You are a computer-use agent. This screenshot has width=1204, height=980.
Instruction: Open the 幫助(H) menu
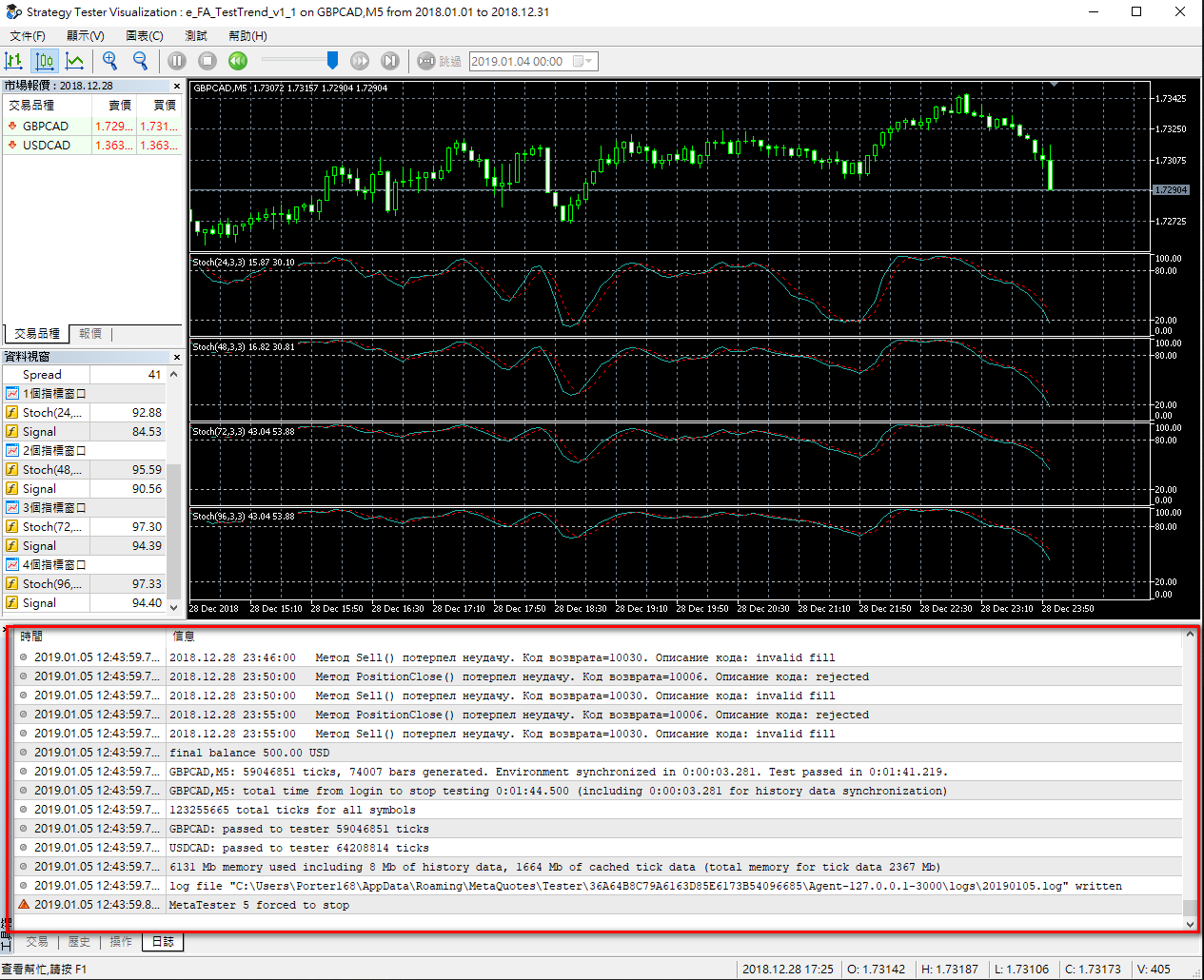[x=247, y=35]
